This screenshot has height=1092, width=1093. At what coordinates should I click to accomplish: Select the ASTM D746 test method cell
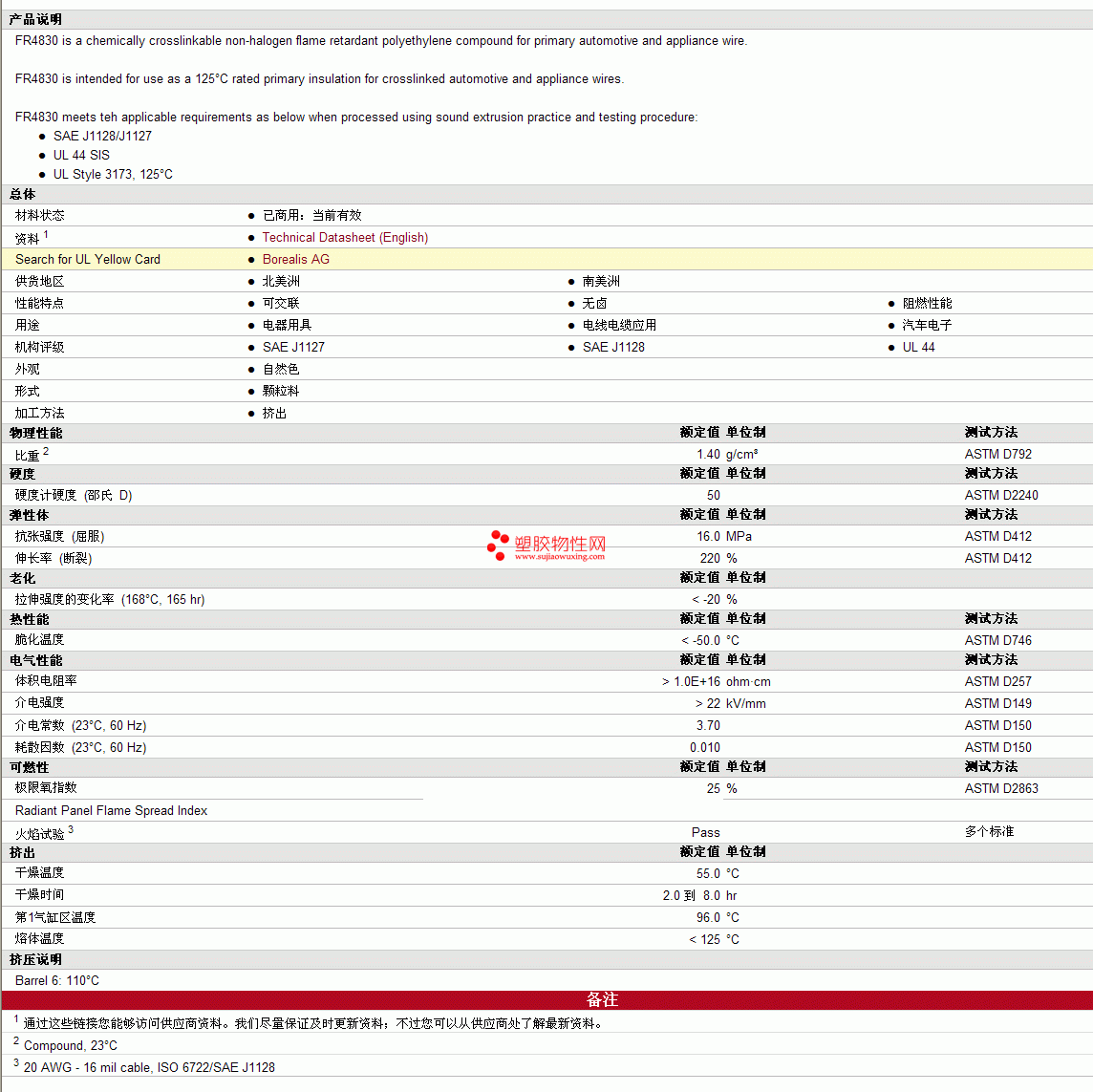(x=998, y=640)
